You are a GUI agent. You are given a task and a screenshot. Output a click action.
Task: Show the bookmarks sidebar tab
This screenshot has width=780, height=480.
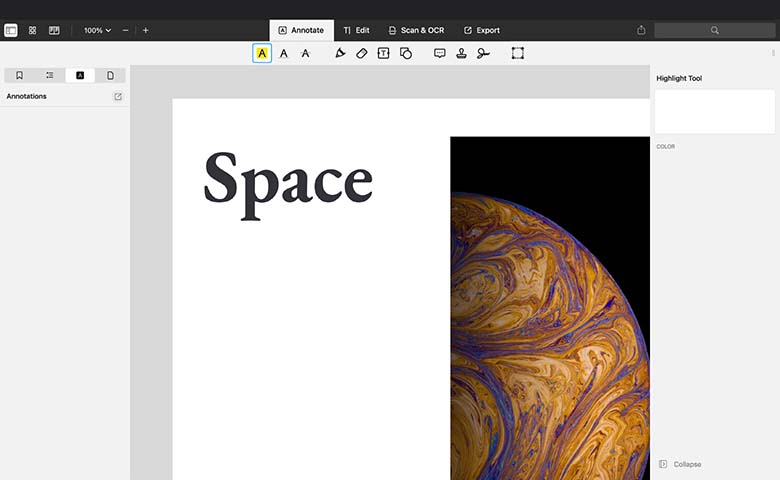click(x=19, y=75)
